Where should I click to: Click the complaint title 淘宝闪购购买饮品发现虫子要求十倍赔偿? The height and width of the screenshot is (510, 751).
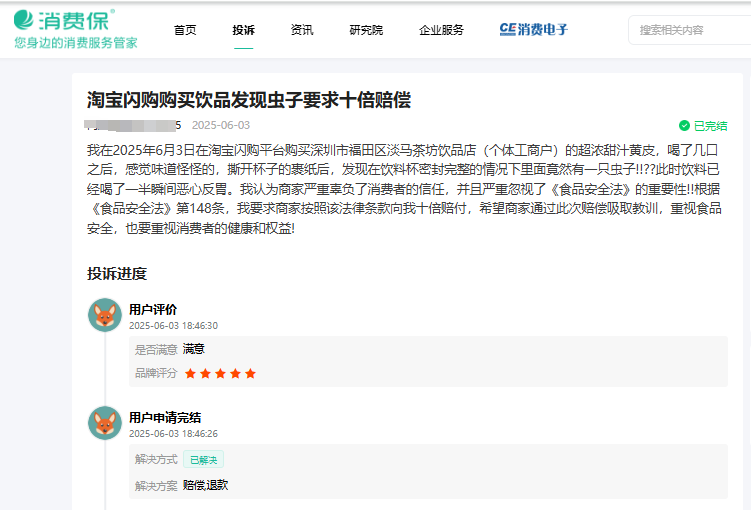tap(249, 100)
